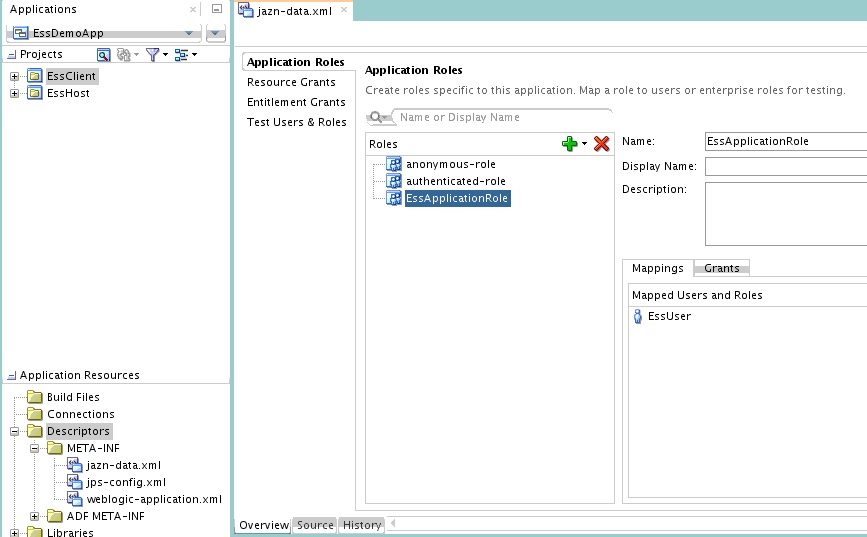Expand the ADF META-INF folder

tap(34, 517)
